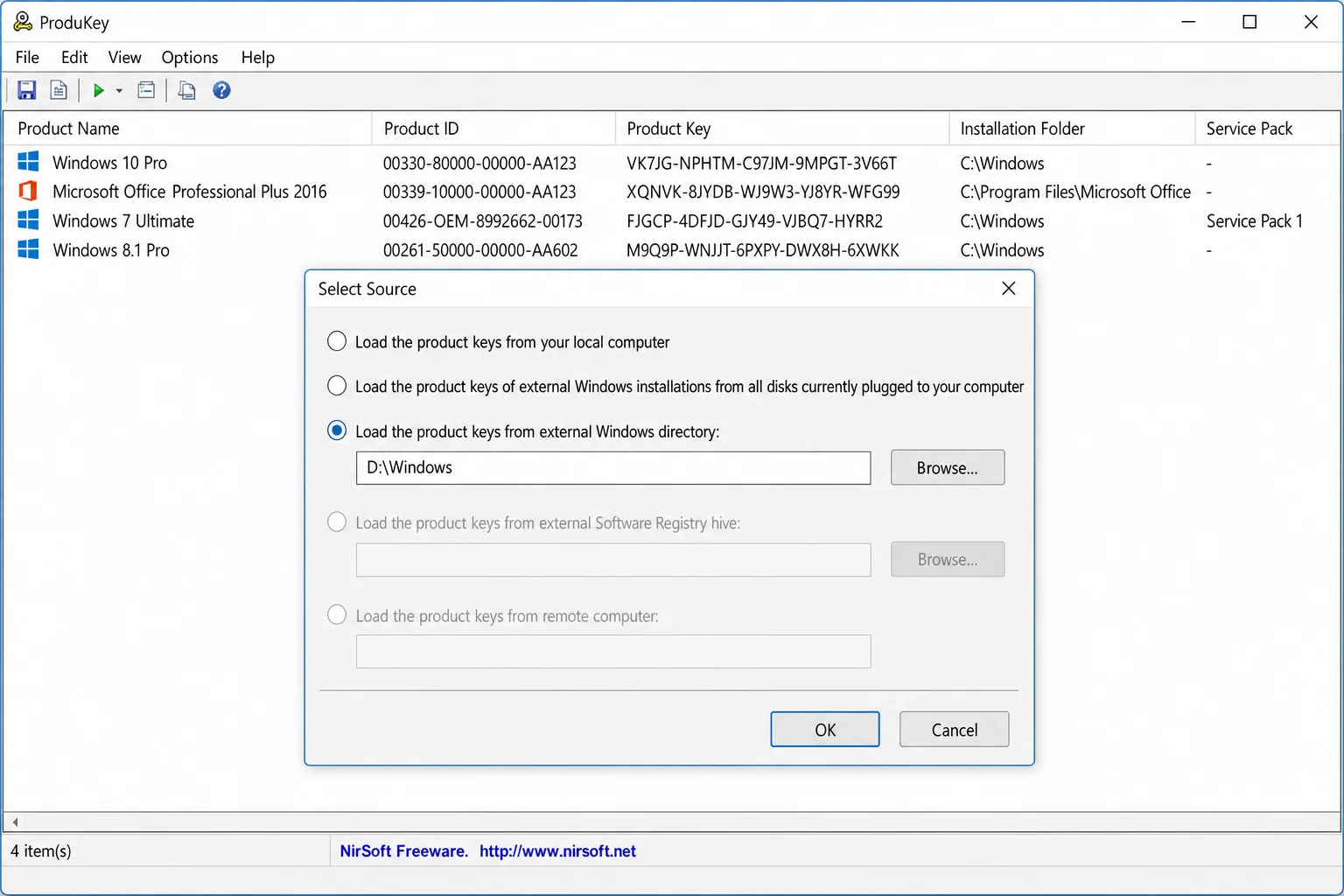
Task: Close the Select Source dialog with the X
Action: 1008,289
